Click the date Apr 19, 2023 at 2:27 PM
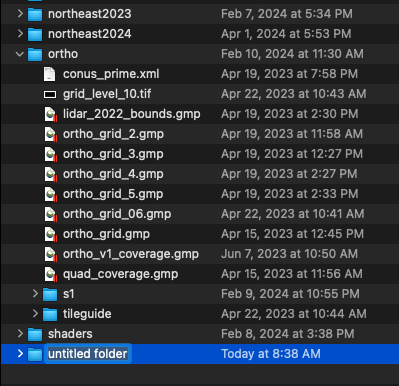Image resolution: width=399 pixels, height=386 pixels. pyautogui.click(x=289, y=174)
